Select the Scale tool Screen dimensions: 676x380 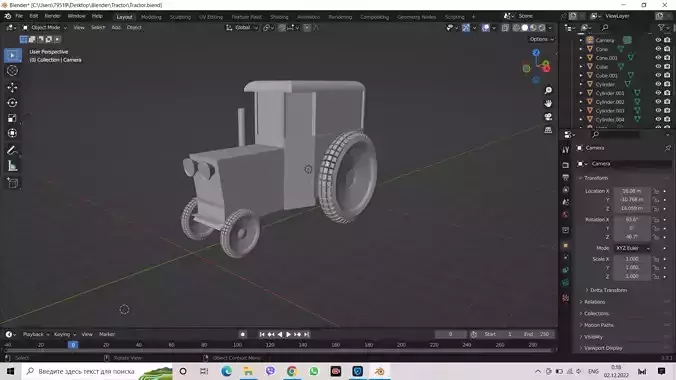12,118
